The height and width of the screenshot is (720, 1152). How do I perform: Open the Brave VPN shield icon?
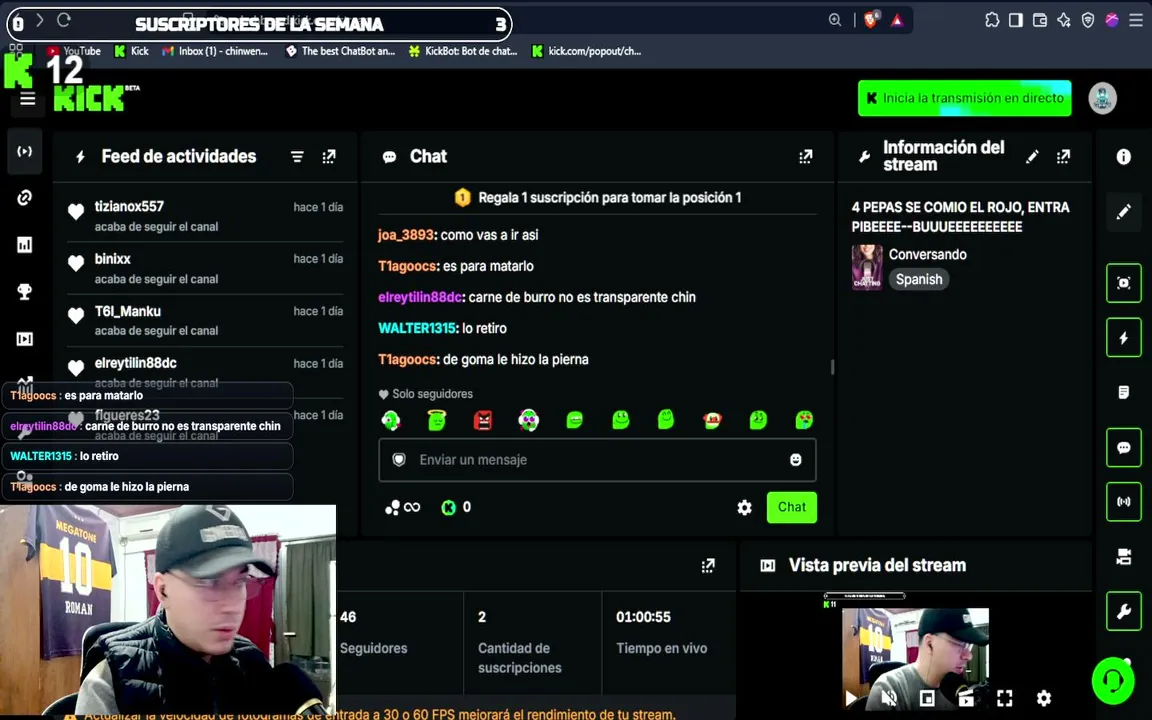point(1088,20)
